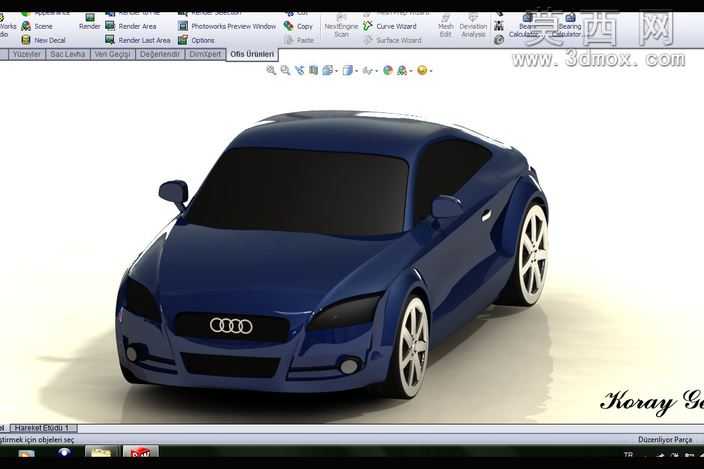
Task: Click the yellow View Settings sphere icon
Action: [422, 70]
